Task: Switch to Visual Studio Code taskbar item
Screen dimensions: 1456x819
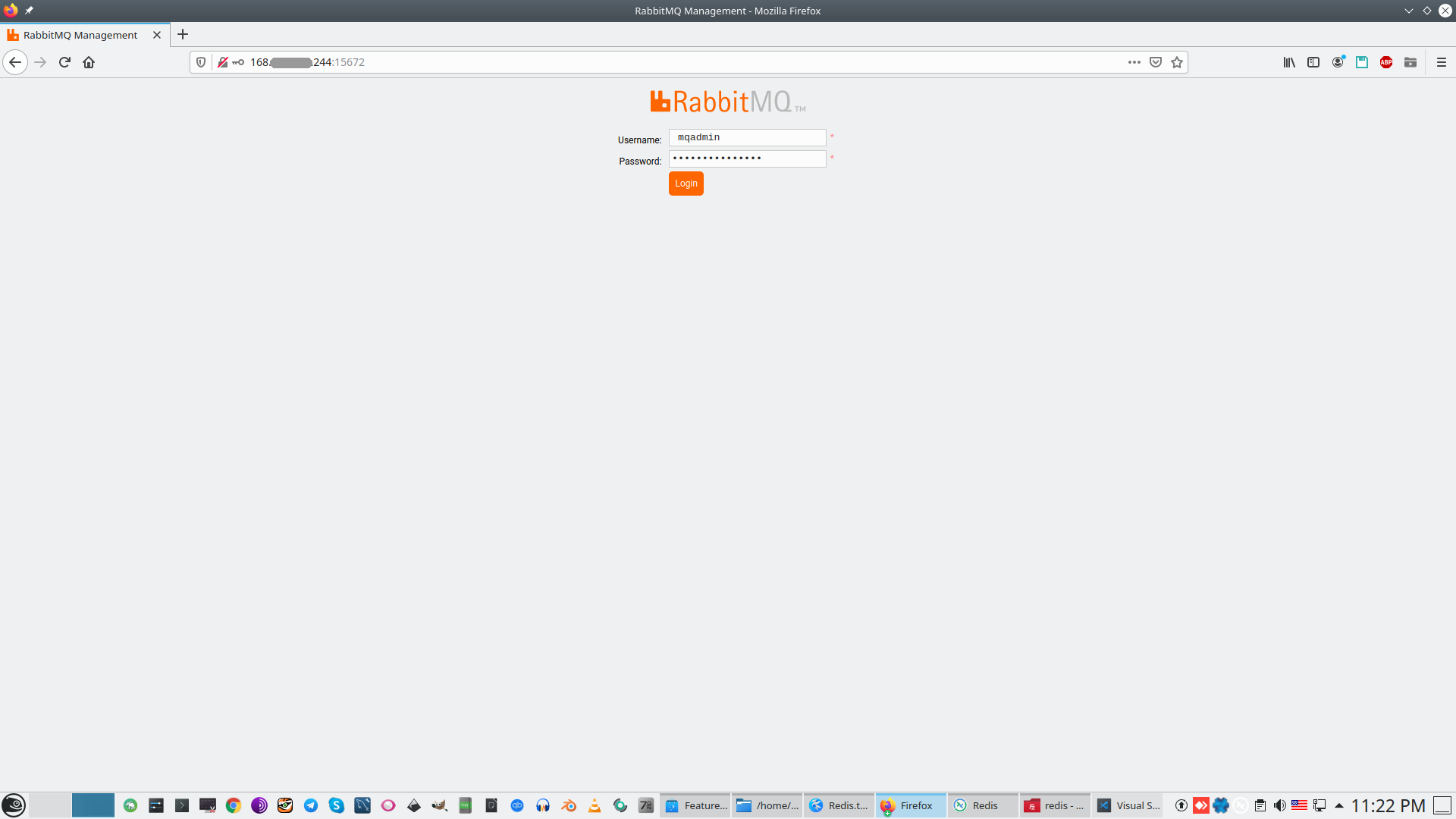Action: tap(1128, 805)
